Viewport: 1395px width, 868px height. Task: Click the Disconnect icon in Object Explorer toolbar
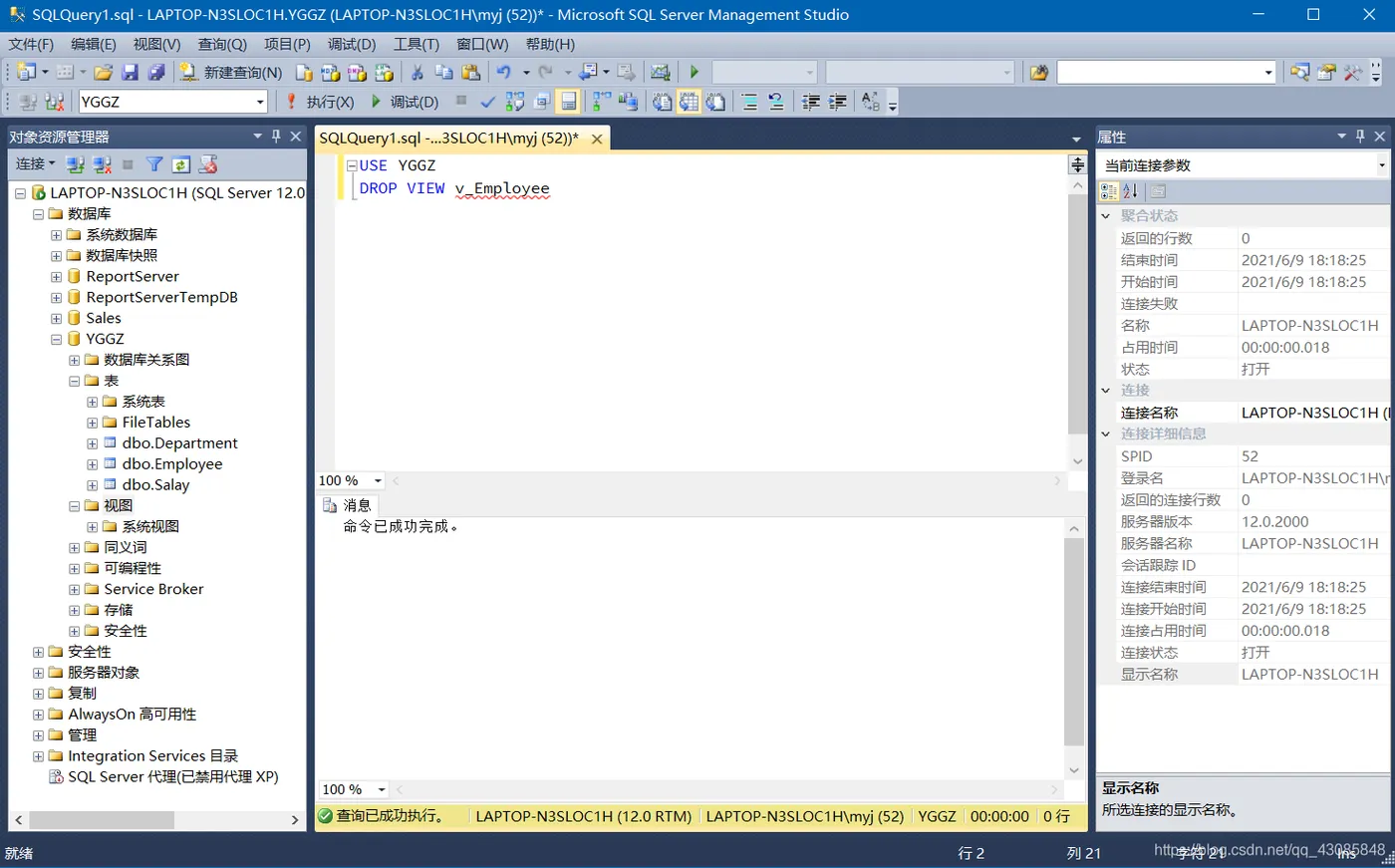coord(102,164)
